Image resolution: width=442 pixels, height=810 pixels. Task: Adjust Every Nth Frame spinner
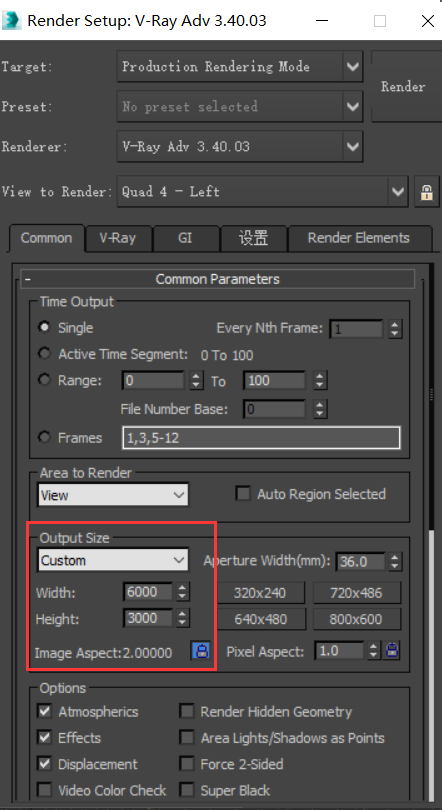coord(394,329)
